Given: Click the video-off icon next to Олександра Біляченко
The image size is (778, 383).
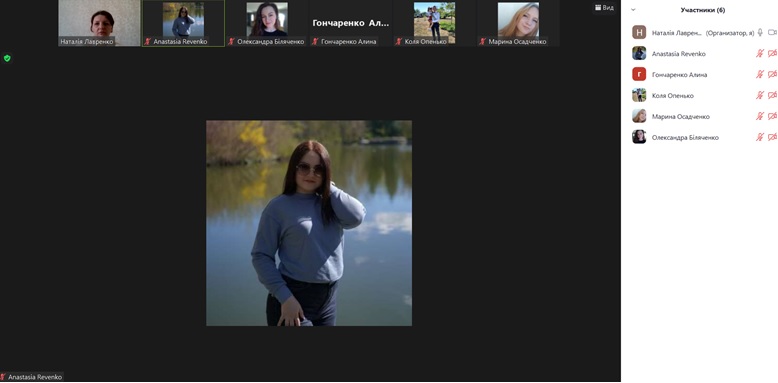Looking at the screenshot, I should 772,137.
